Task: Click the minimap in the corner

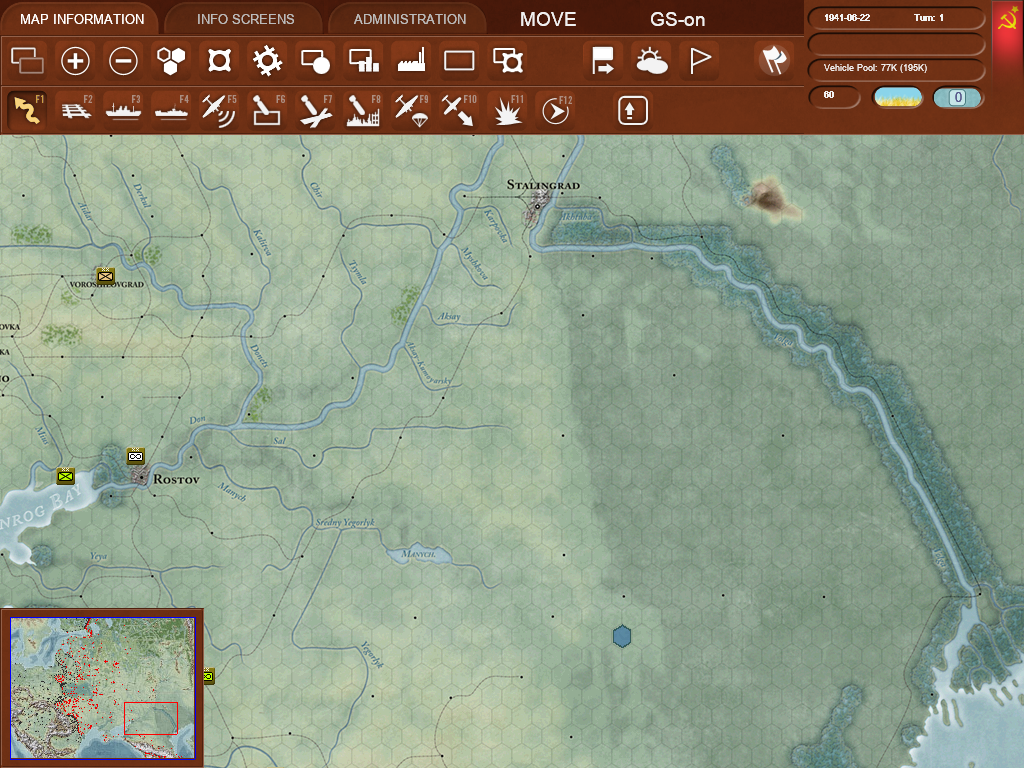Action: click(102, 686)
